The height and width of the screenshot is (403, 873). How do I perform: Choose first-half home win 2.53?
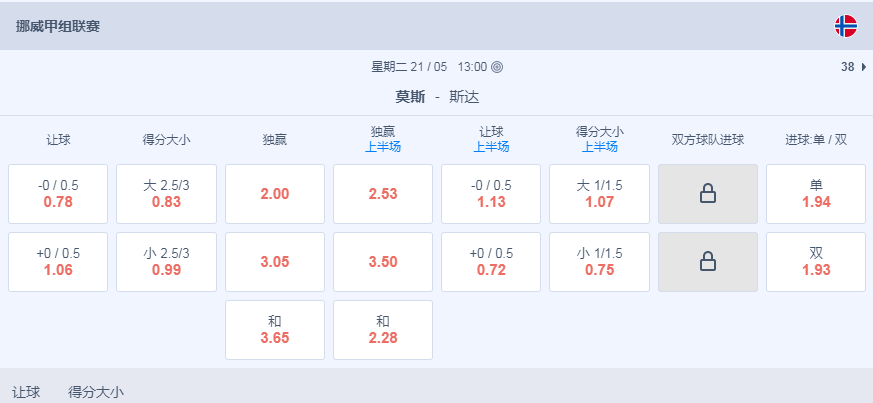point(383,194)
